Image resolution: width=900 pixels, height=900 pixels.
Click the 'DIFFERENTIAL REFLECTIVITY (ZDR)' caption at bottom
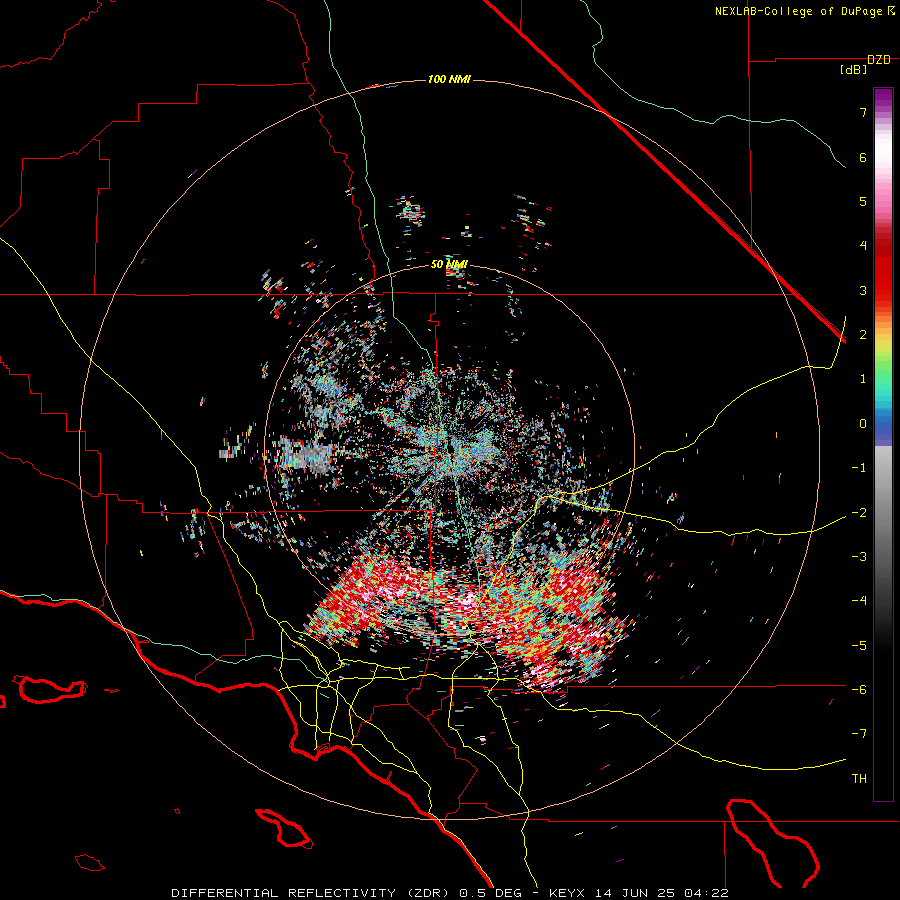tap(312, 893)
